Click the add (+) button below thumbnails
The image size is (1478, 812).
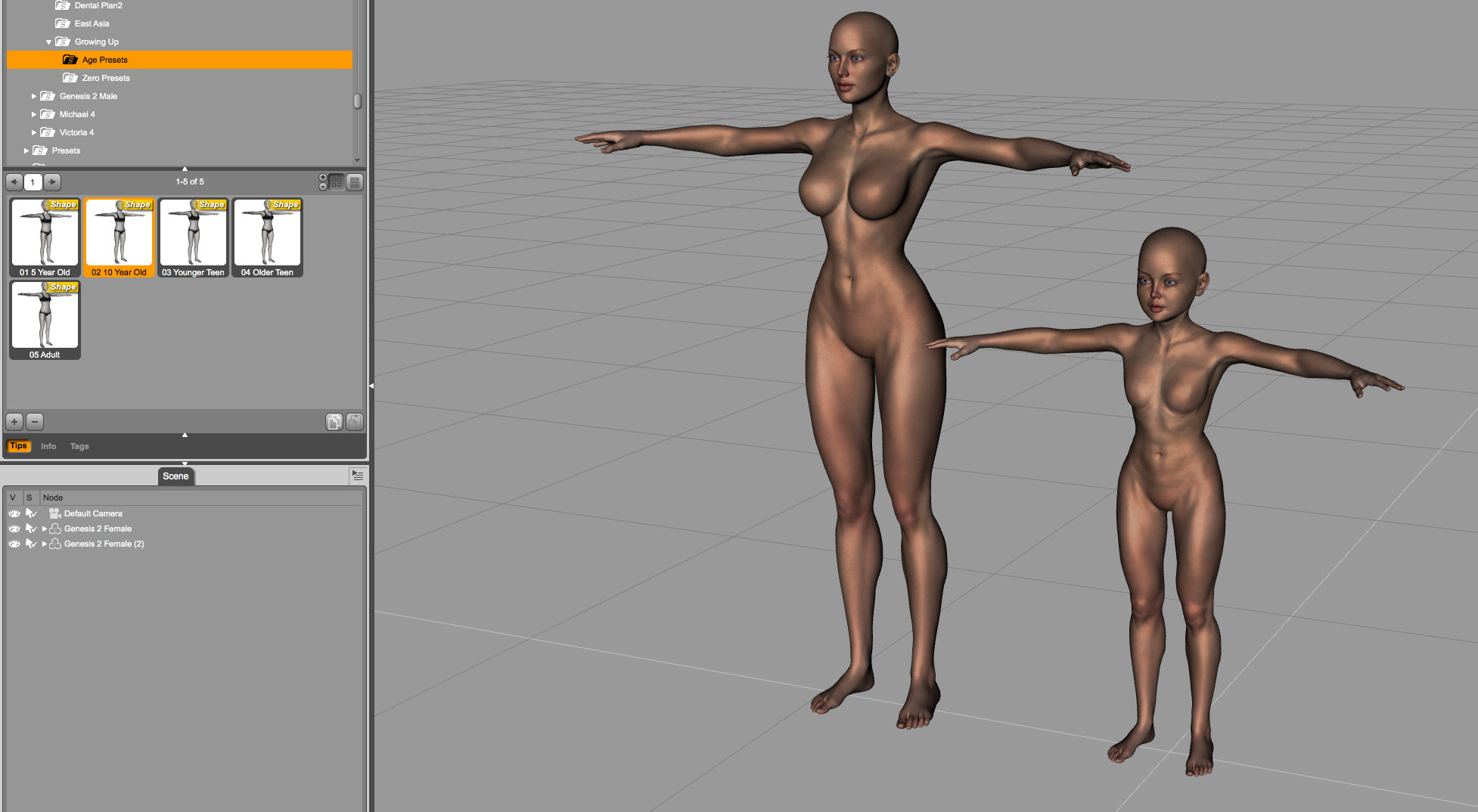coord(14,422)
